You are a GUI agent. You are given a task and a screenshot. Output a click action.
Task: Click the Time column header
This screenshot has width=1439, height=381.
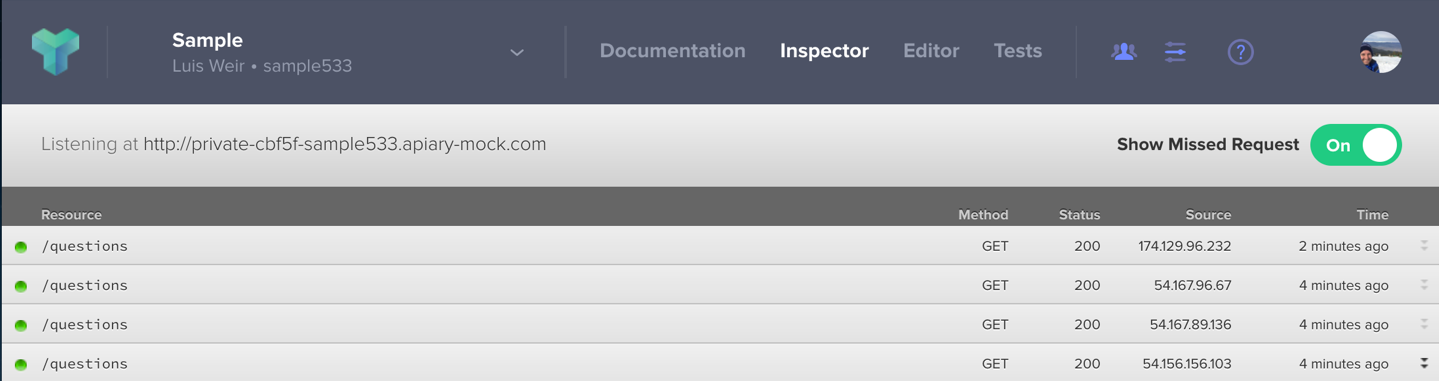point(1372,215)
